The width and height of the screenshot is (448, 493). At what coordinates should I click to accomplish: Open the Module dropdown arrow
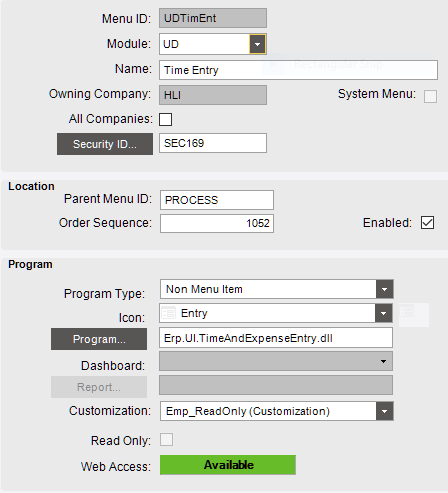pyautogui.click(x=257, y=44)
